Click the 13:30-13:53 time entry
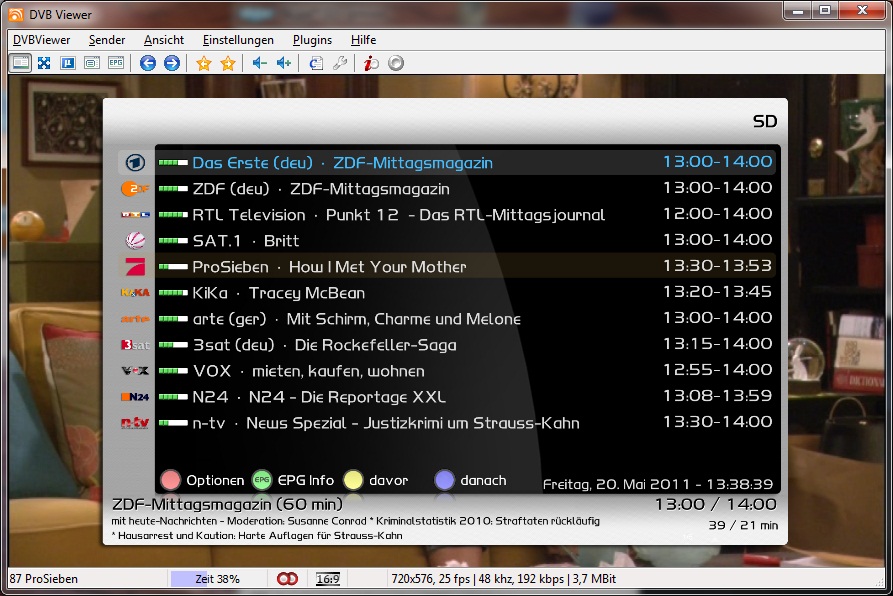 (x=718, y=266)
